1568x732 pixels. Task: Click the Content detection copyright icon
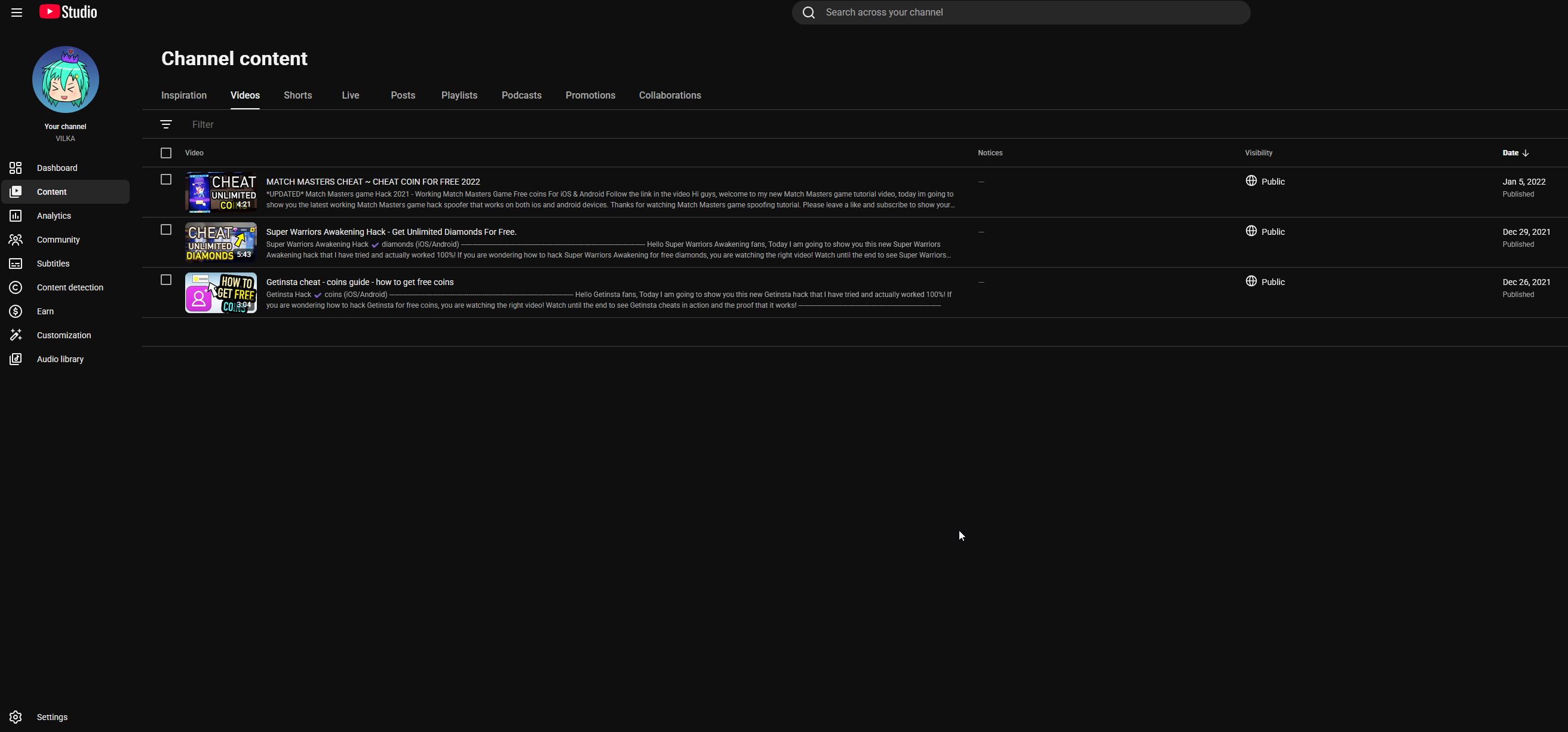pos(16,287)
